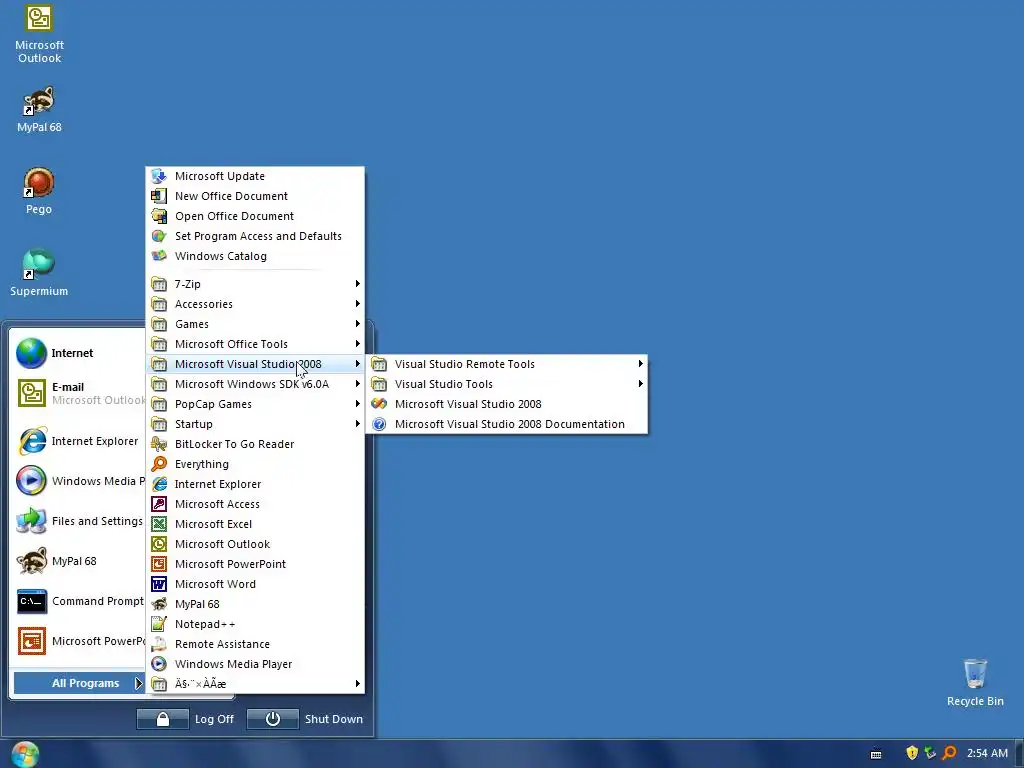
Task: Expand the PopCap Games submenu arrow
Action: pyautogui.click(x=357, y=404)
